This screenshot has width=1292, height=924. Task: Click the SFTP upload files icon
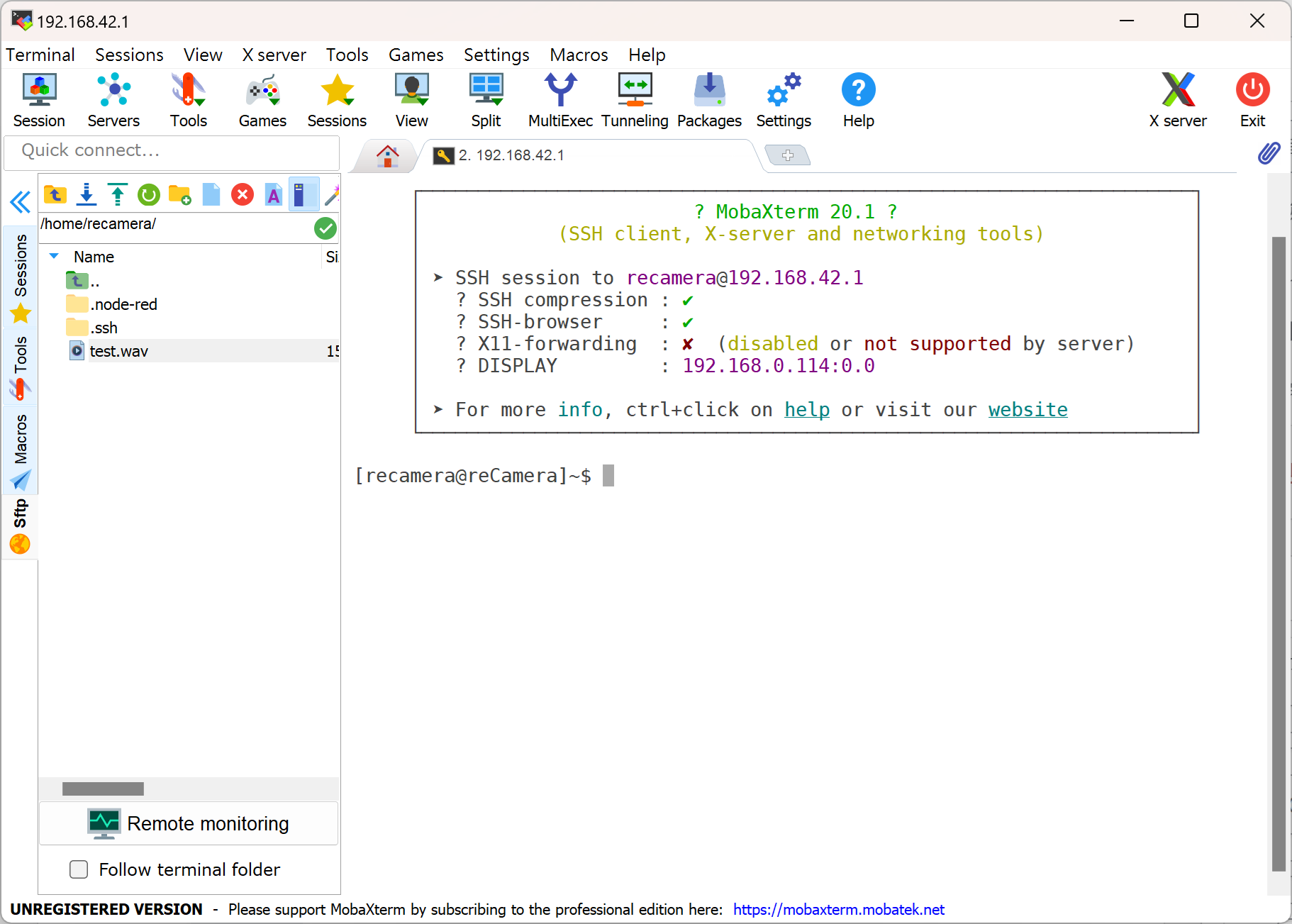118,194
